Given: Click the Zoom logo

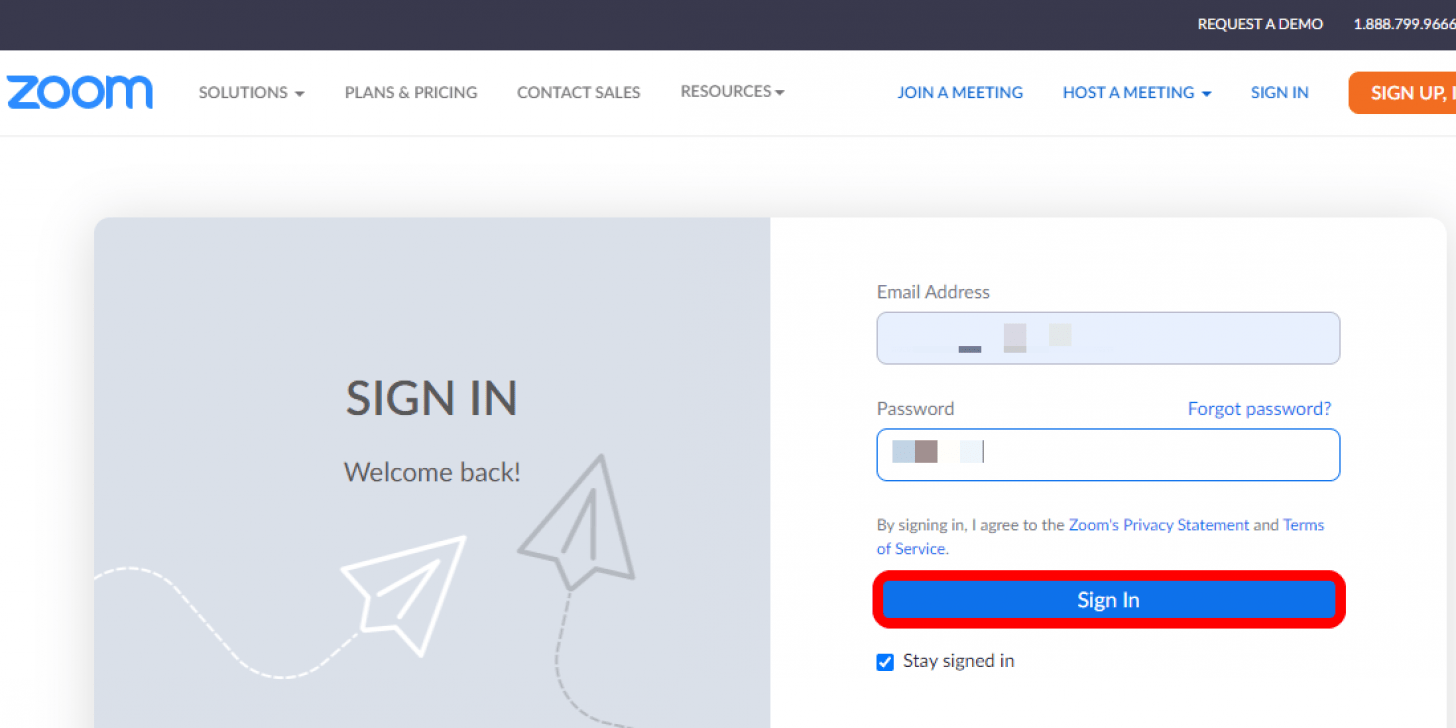Looking at the screenshot, I should pyautogui.click(x=80, y=92).
